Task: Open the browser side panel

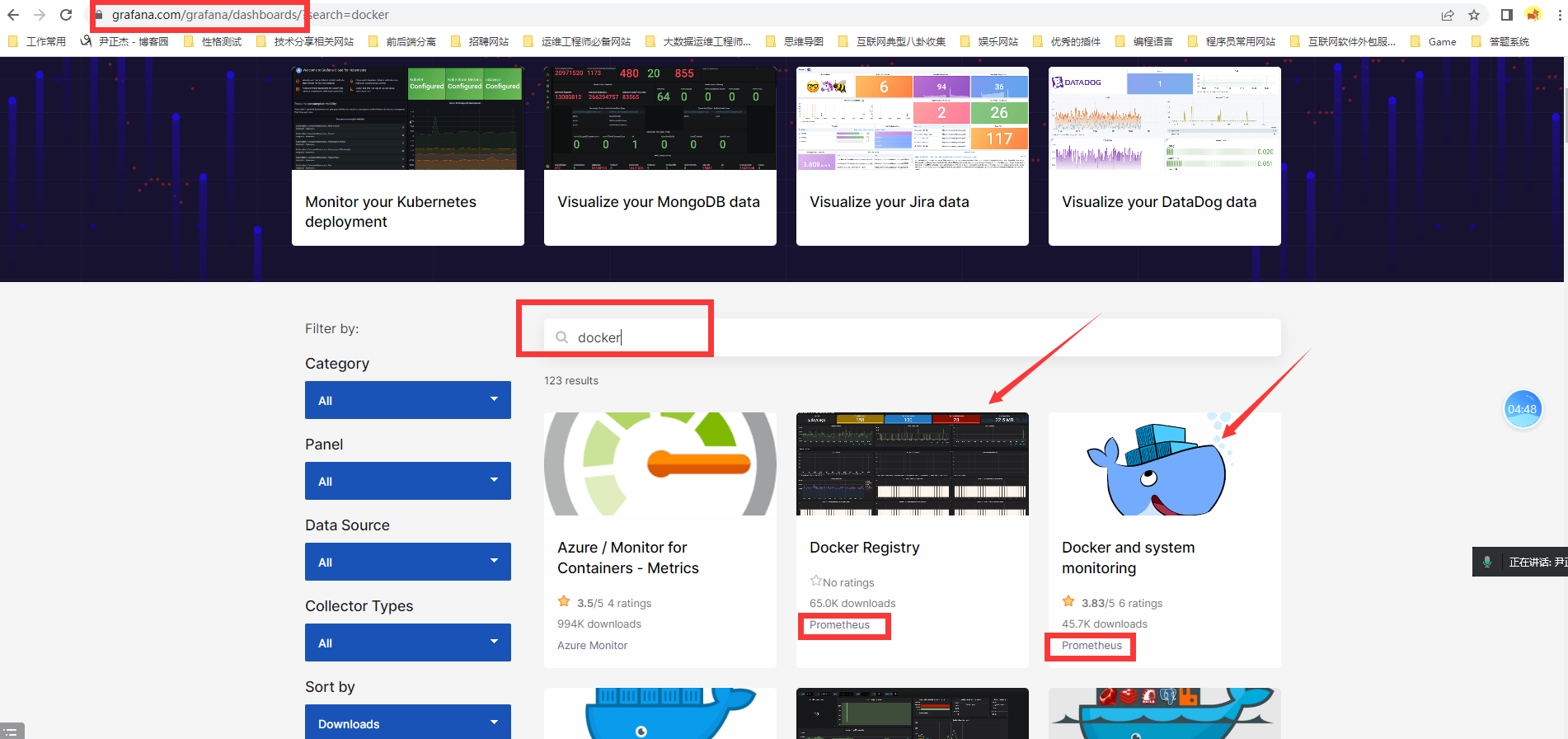Action: (1507, 15)
